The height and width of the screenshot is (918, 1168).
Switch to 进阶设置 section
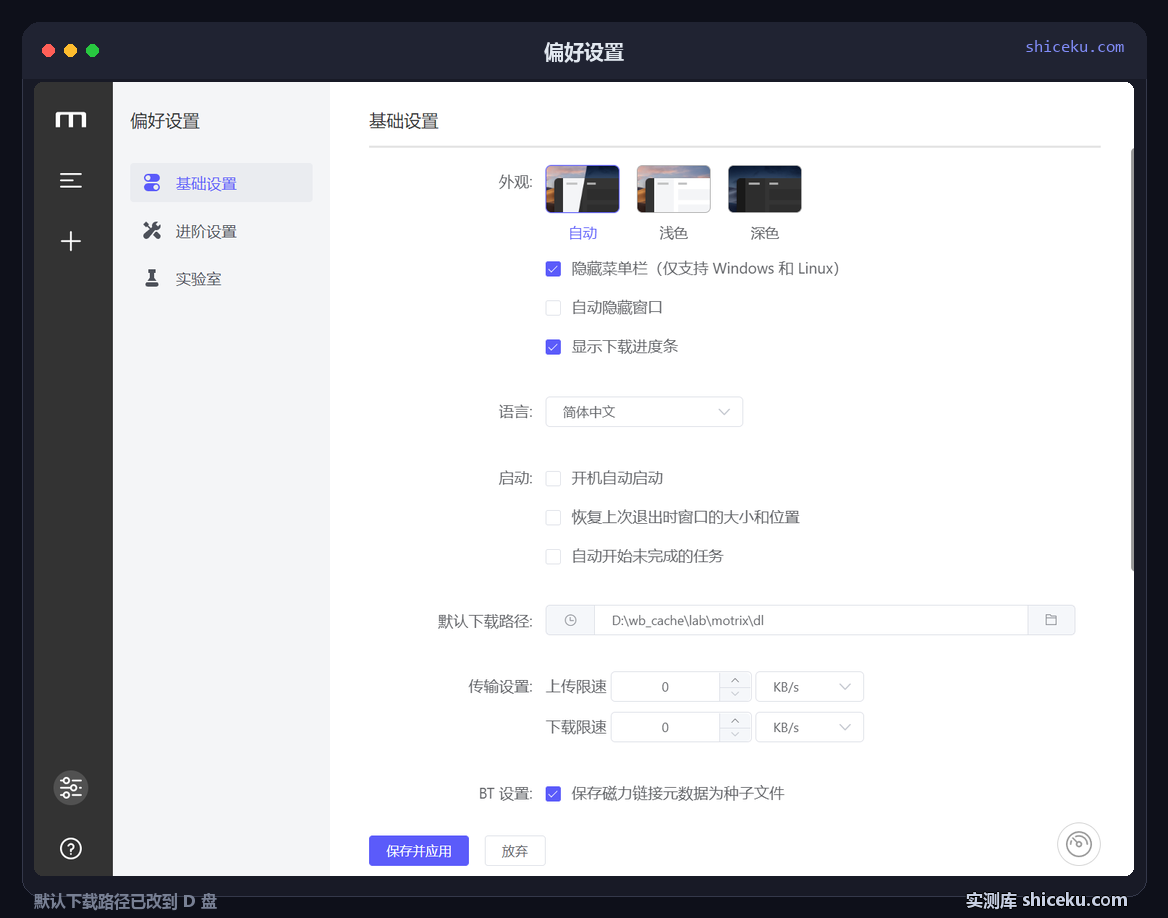coord(221,231)
